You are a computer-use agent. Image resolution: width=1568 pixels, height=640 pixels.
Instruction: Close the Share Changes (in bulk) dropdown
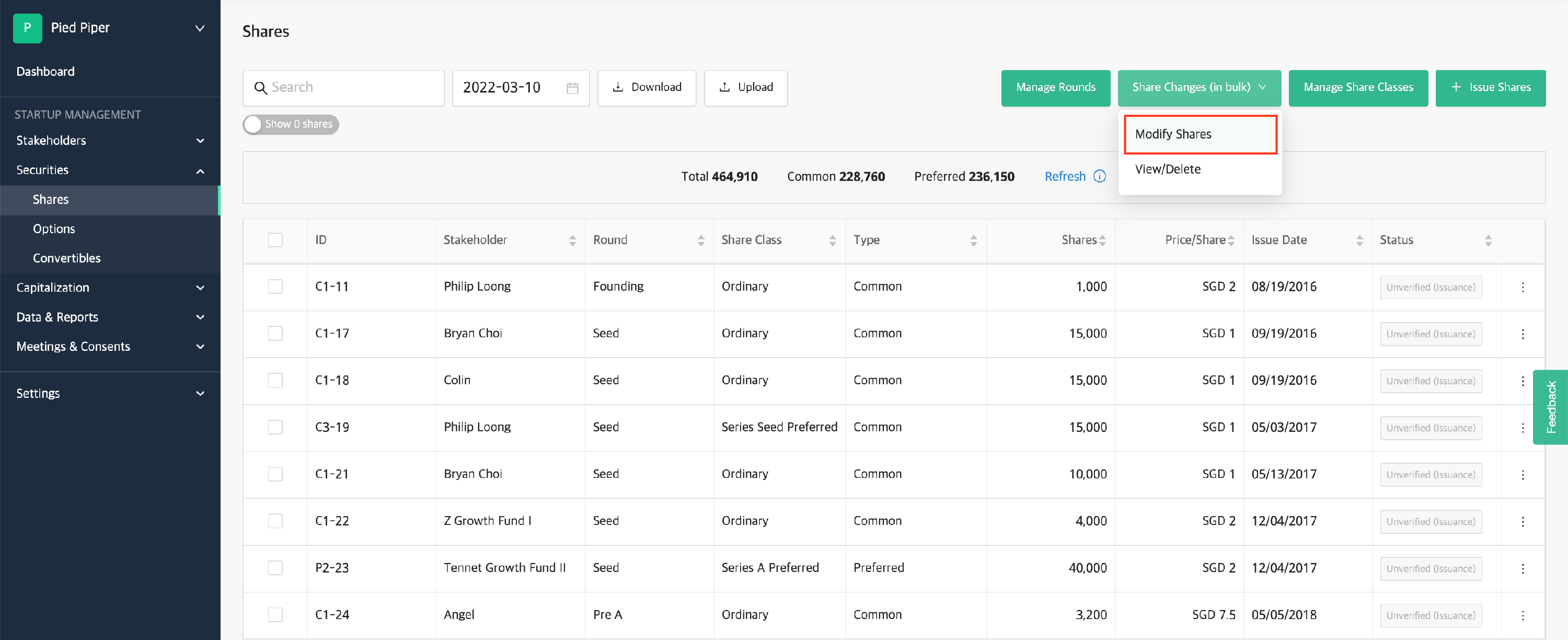1199,88
